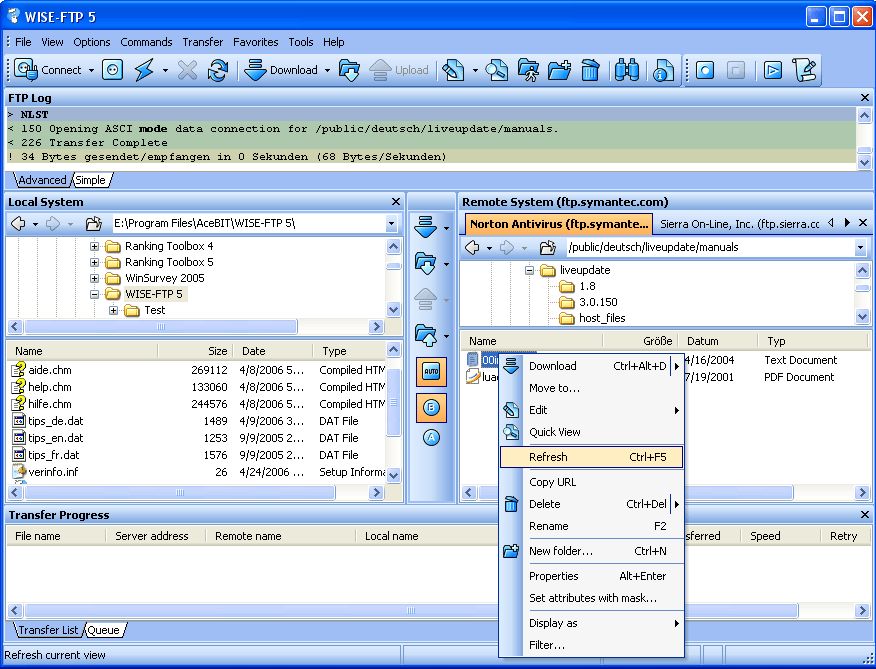Select the ASCII transfer mode icon

point(430,437)
